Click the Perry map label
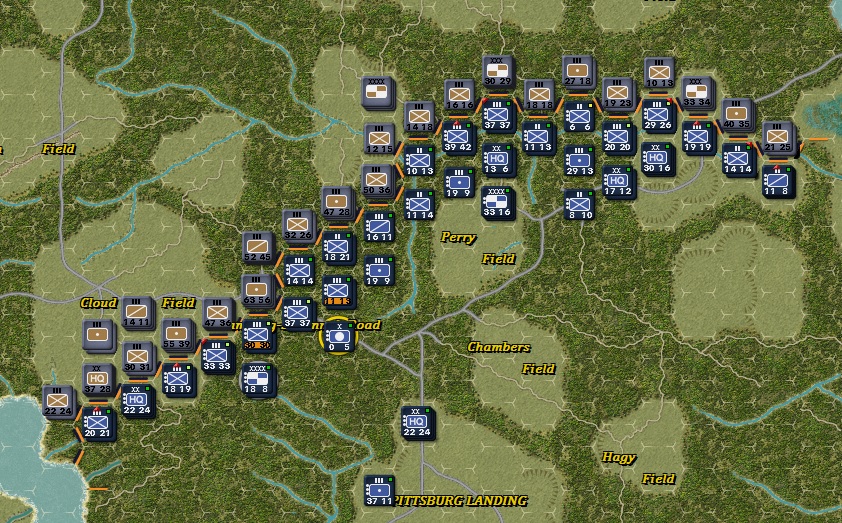 (x=458, y=237)
